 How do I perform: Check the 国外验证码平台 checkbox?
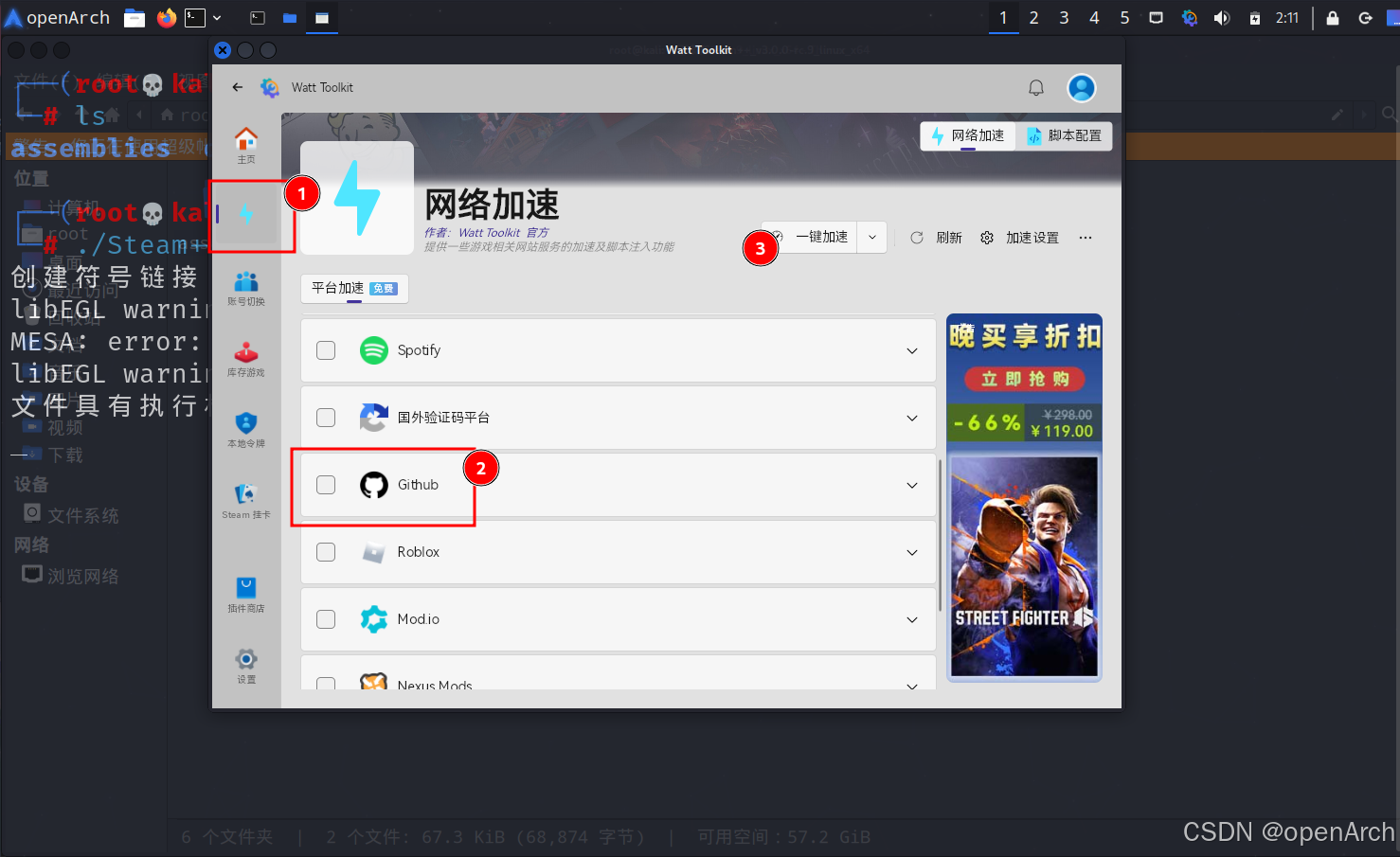click(326, 418)
